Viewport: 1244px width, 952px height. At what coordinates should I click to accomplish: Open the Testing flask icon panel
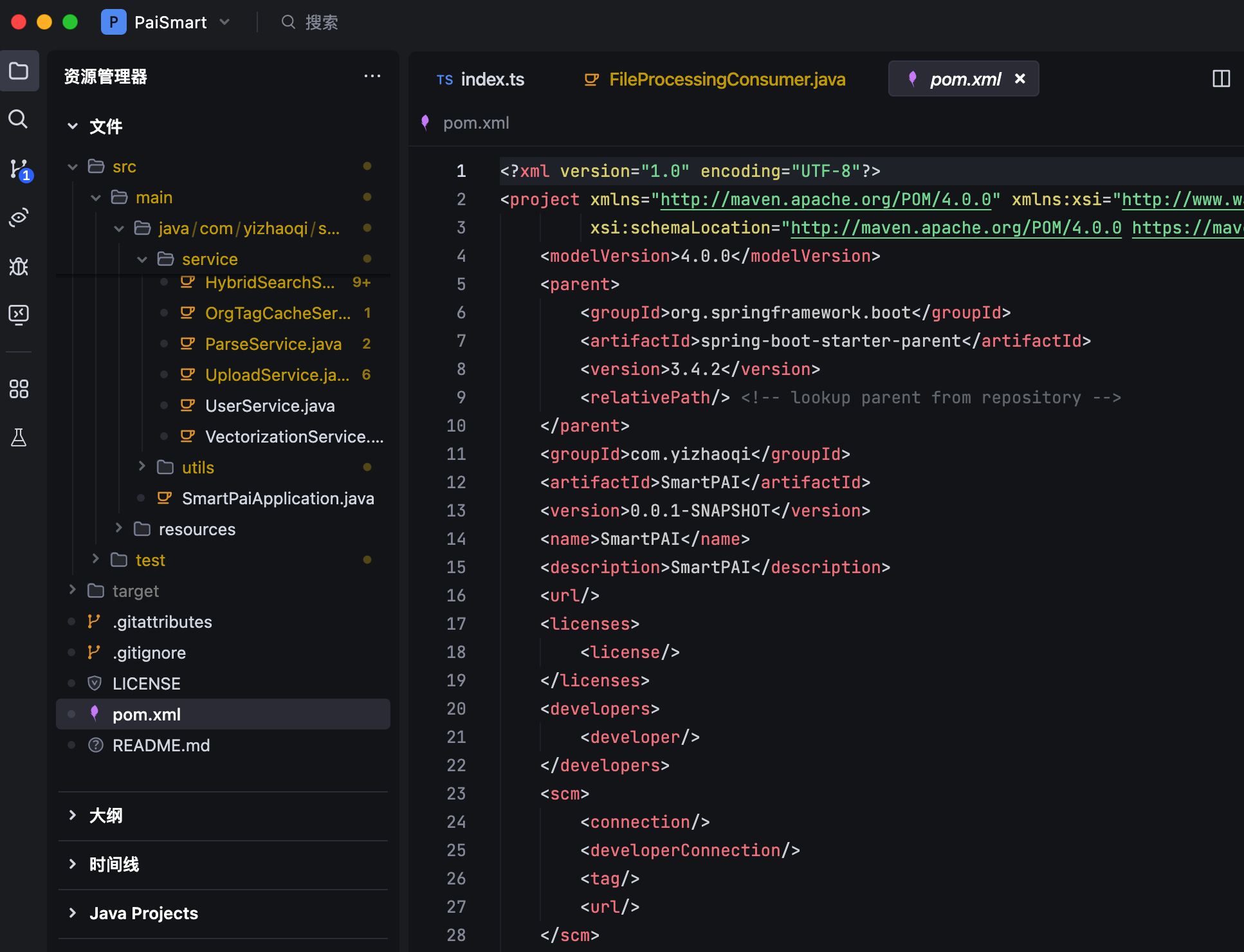point(19,438)
